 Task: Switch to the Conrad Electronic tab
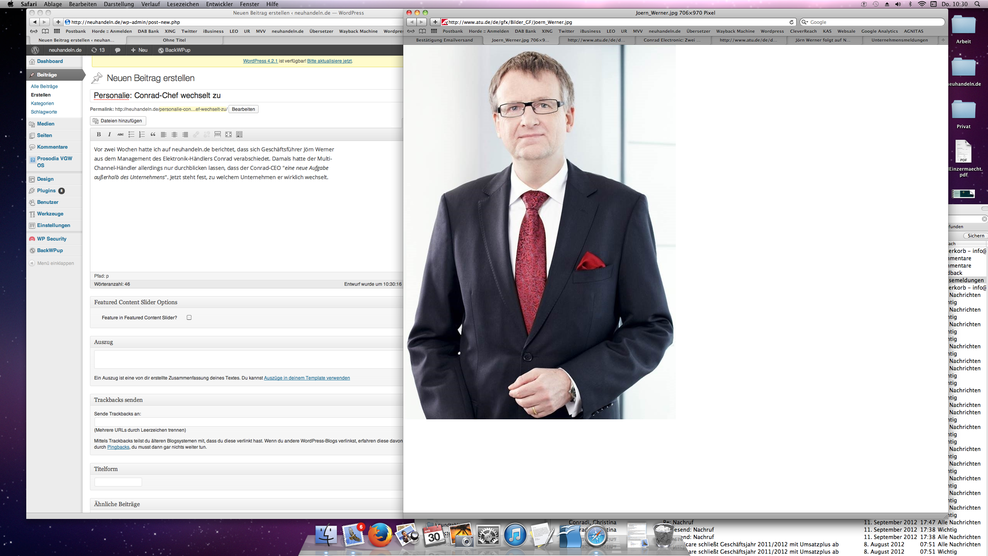click(x=672, y=40)
